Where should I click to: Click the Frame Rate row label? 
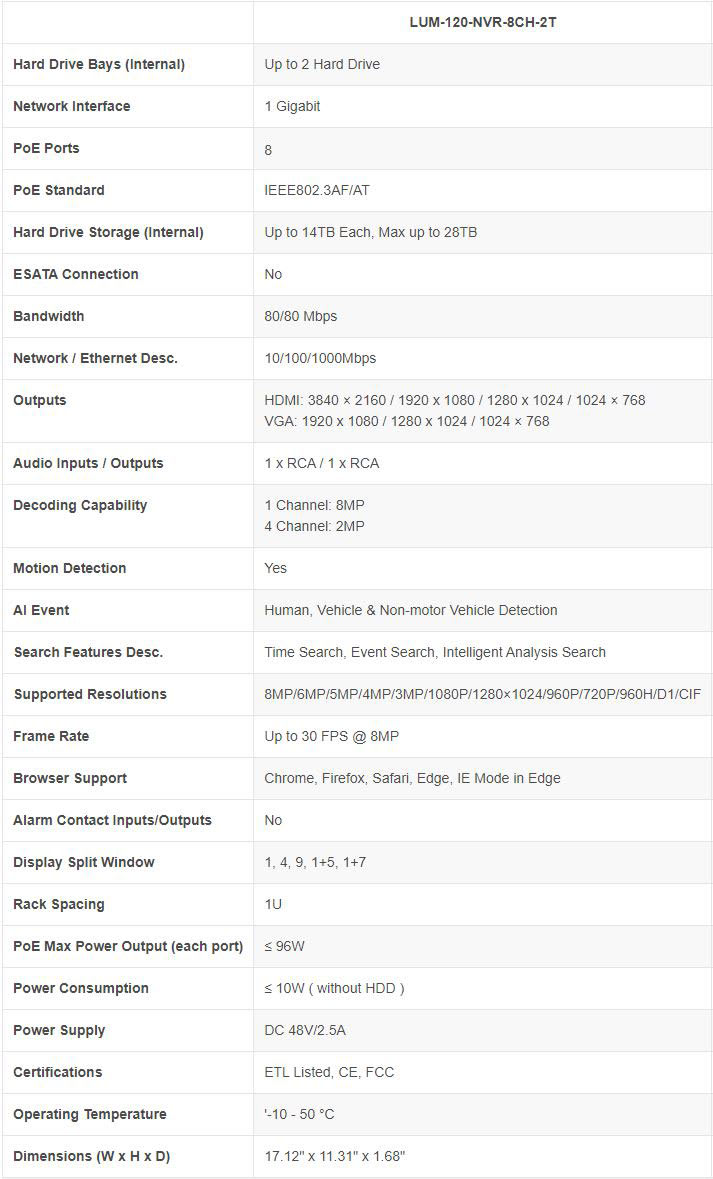point(51,736)
